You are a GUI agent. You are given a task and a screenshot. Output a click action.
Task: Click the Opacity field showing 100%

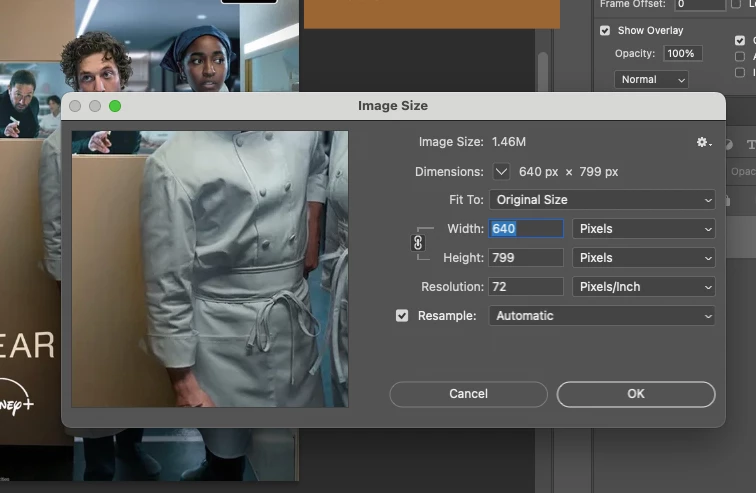[x=683, y=53]
